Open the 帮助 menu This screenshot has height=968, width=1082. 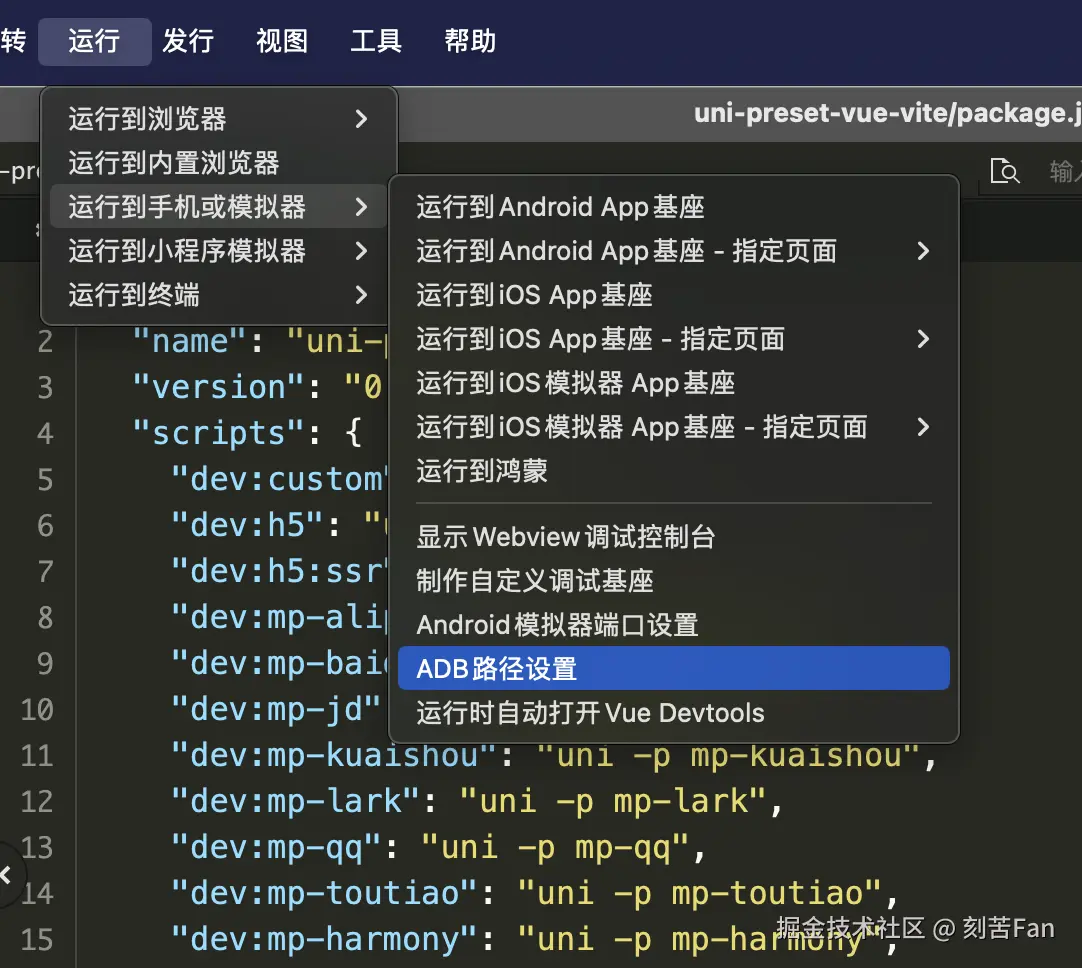469,41
